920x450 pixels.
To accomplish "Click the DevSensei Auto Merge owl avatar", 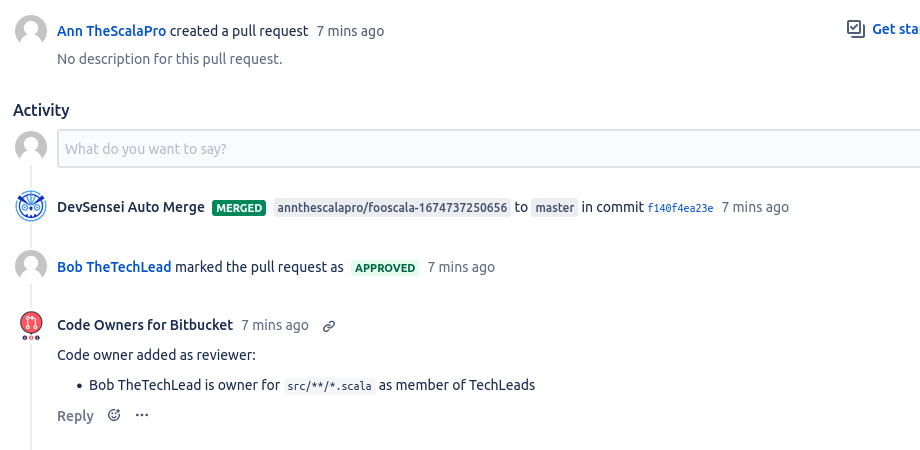I will pos(31,206).
